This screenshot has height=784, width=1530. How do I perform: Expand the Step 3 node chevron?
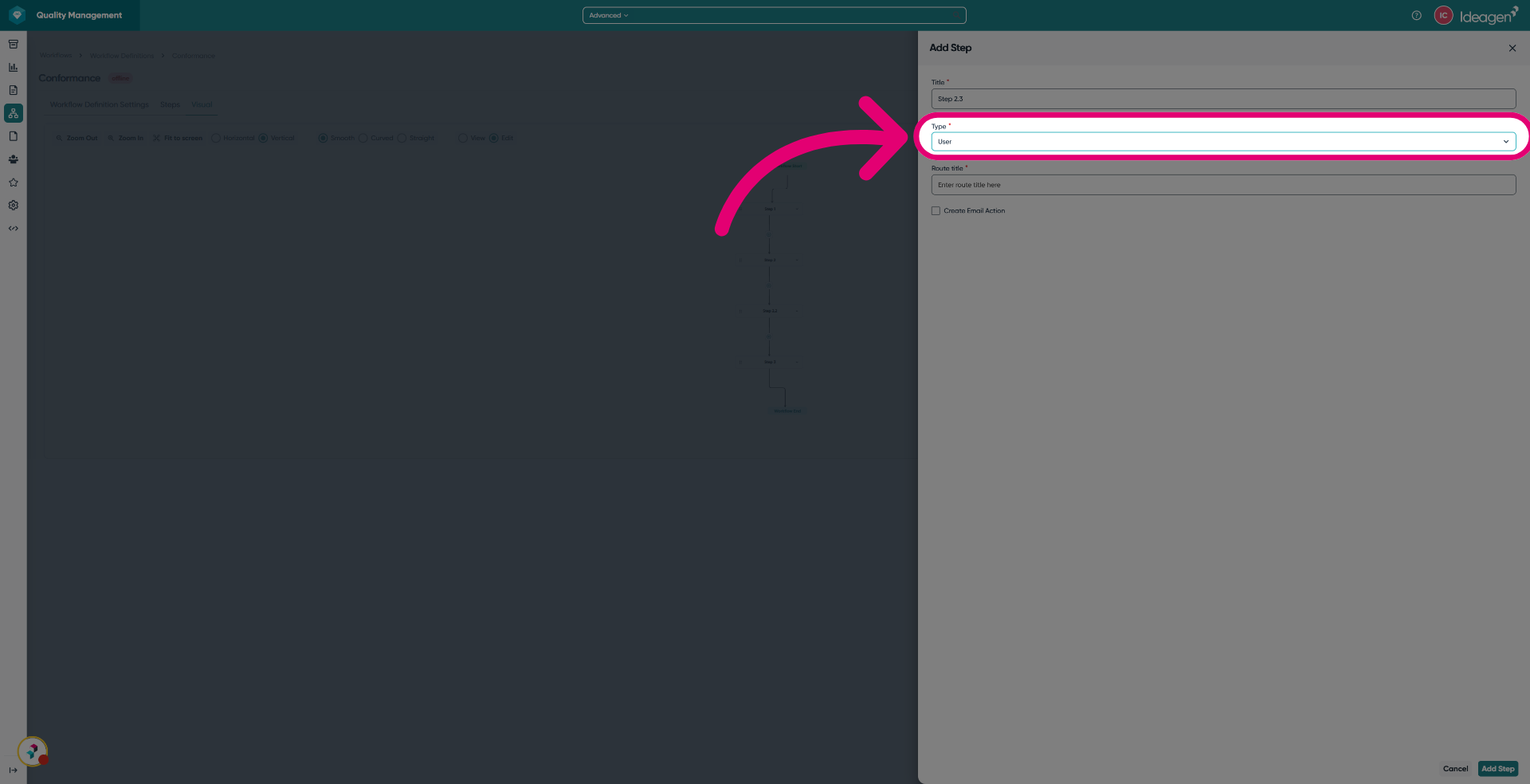[797, 362]
